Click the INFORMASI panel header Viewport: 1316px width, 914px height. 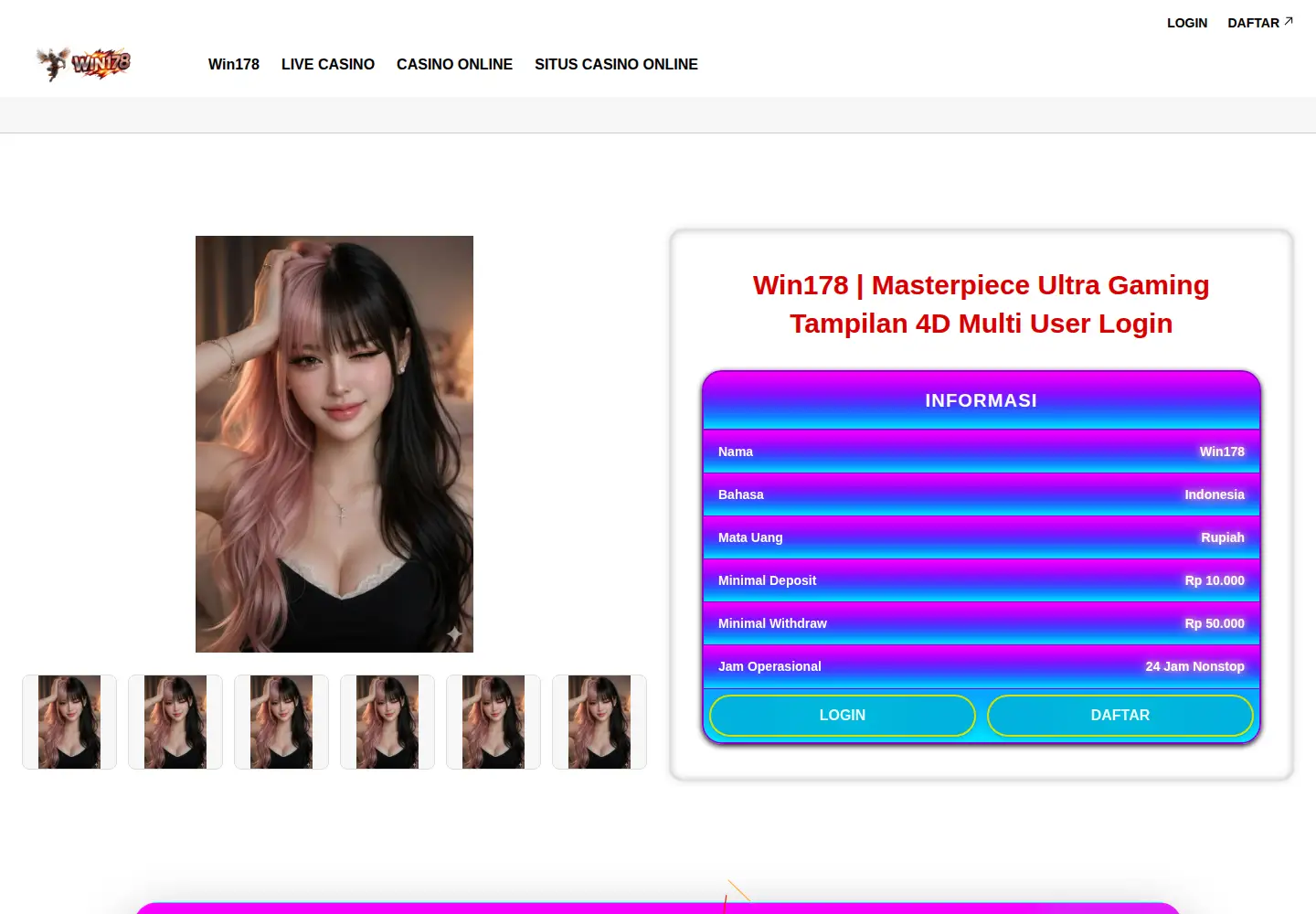[x=982, y=400]
